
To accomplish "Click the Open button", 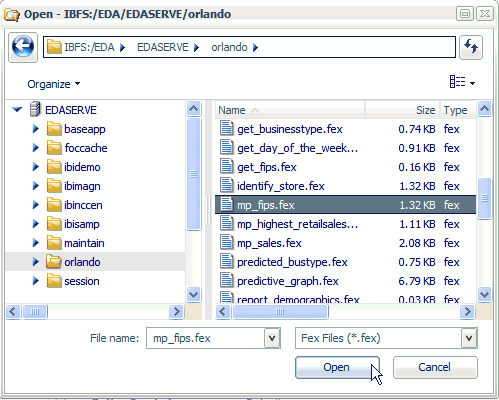I will point(337,367).
